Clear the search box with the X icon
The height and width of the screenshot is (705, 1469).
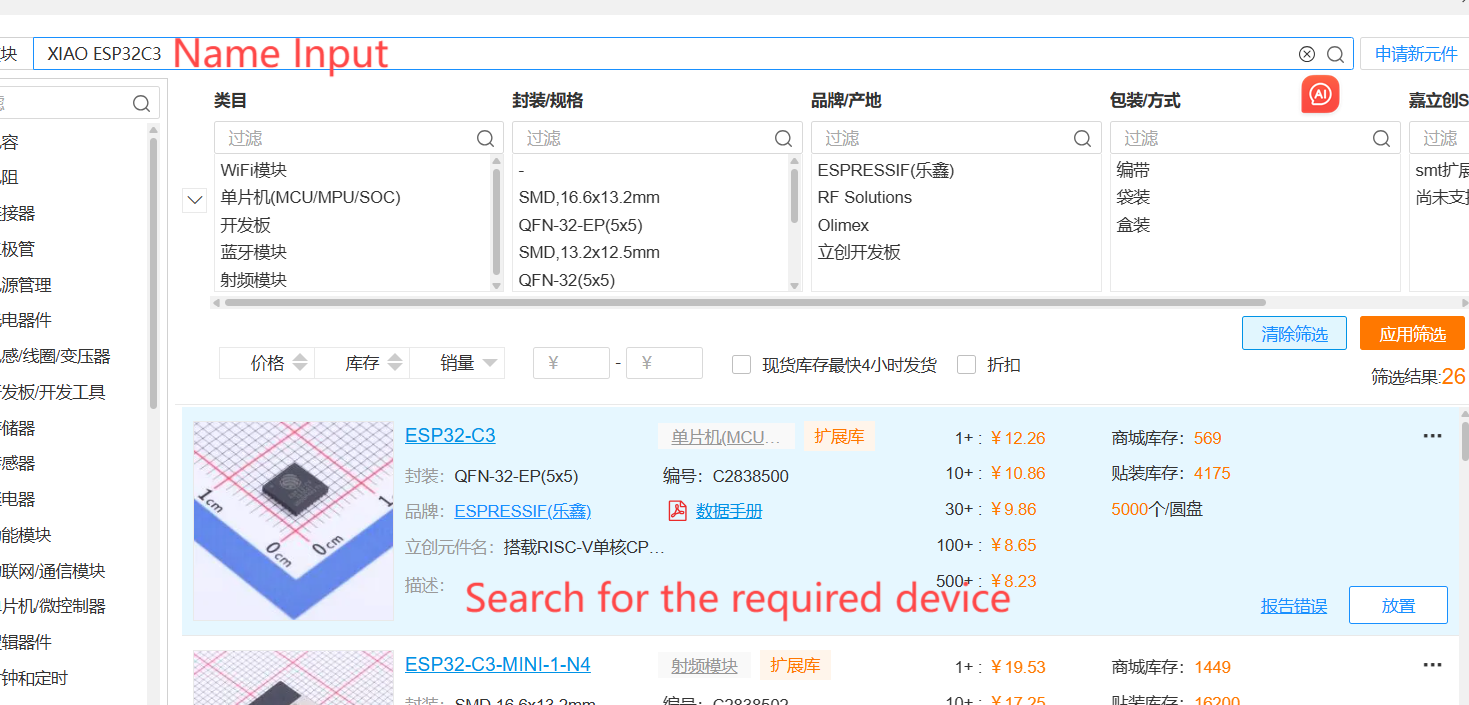coord(1307,54)
